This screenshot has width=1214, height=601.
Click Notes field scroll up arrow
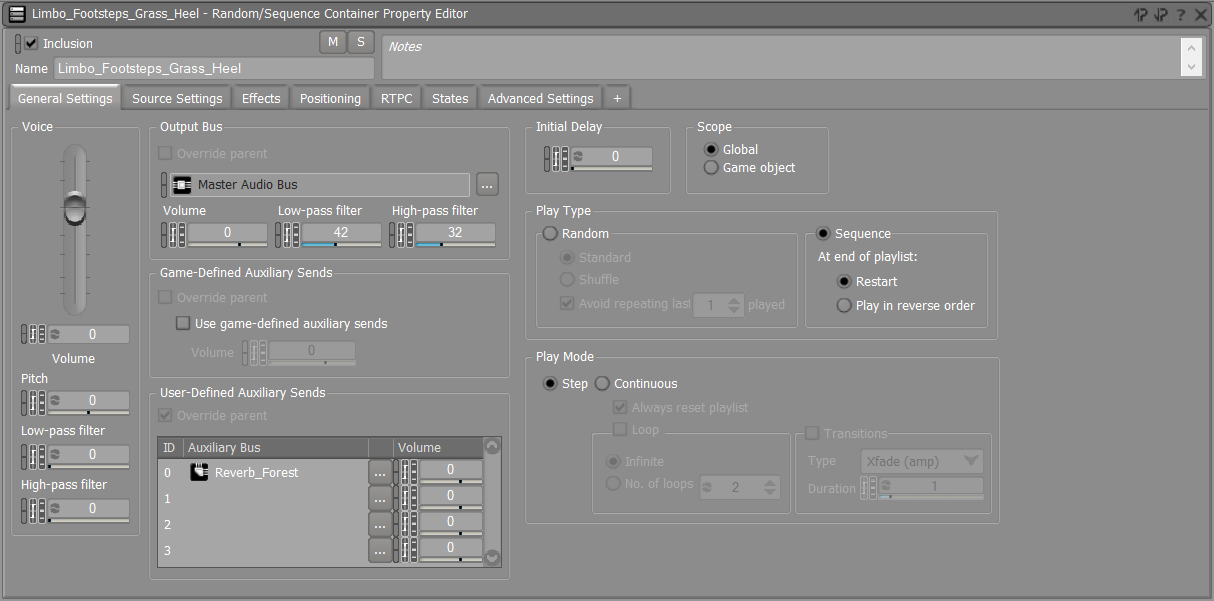click(x=1191, y=46)
